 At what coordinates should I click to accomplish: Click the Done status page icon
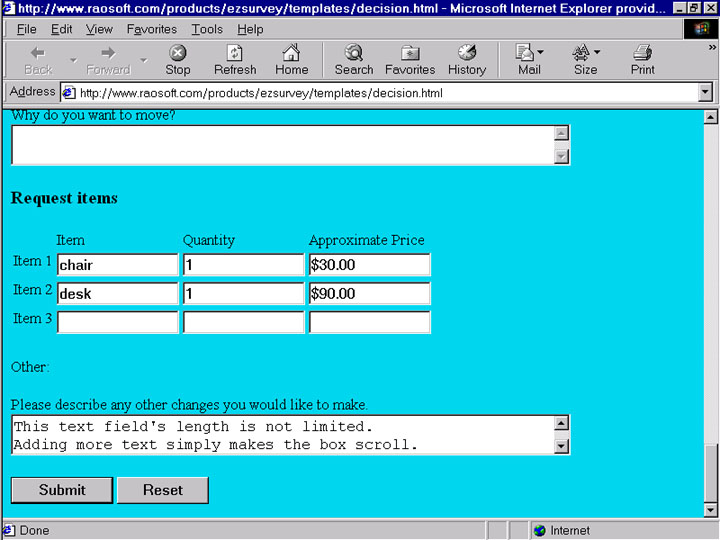(9, 530)
